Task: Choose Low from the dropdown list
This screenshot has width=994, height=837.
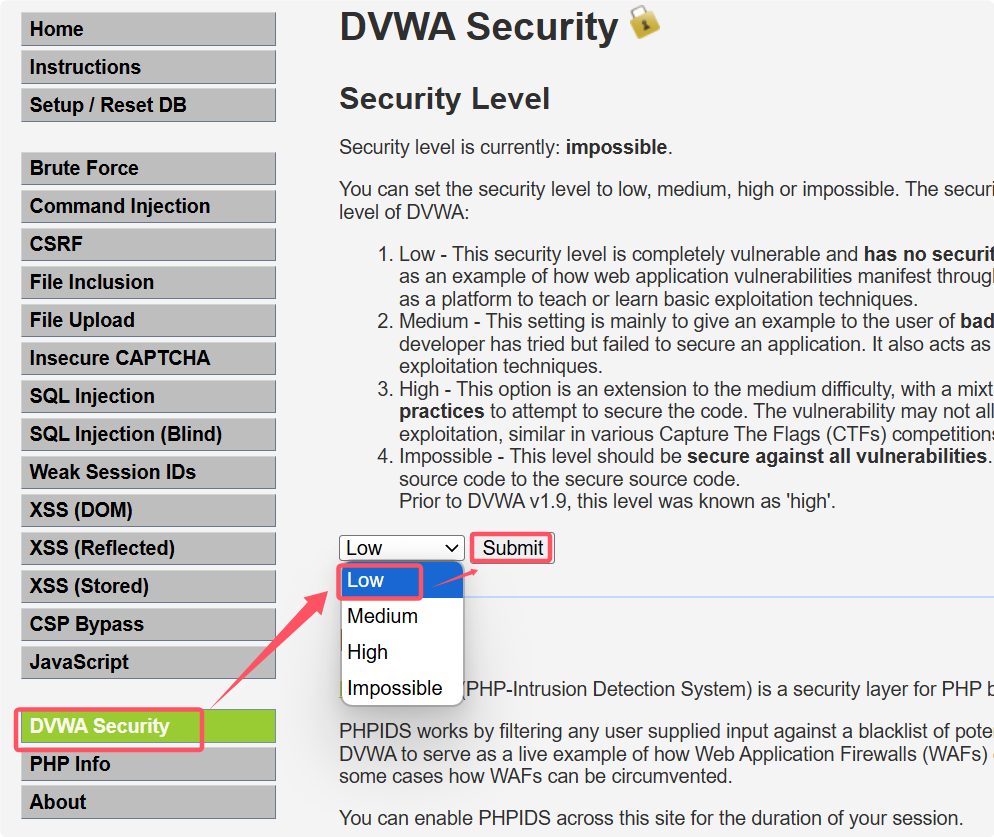Action: [402, 580]
